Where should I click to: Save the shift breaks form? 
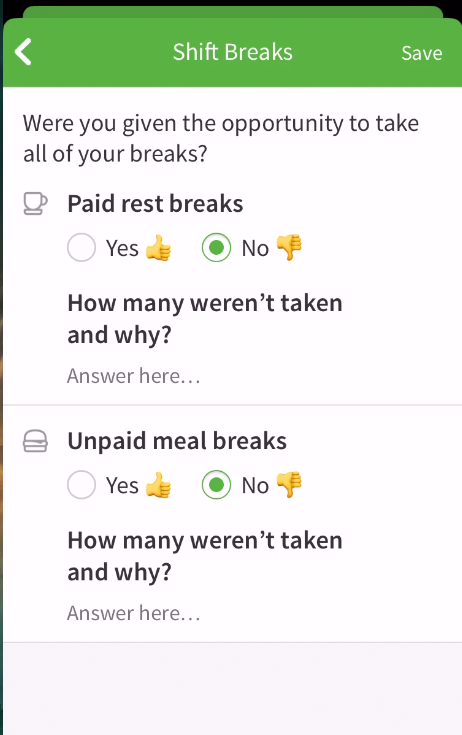click(422, 52)
